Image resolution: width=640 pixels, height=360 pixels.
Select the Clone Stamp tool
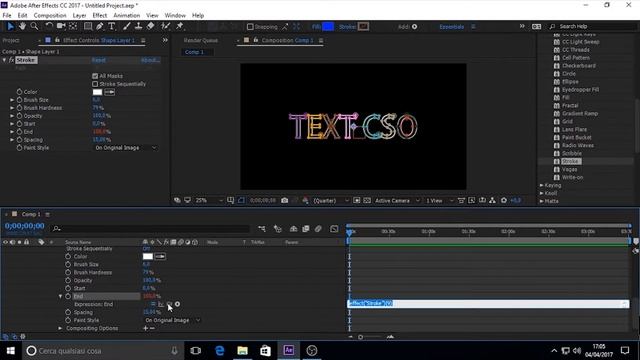click(x=138, y=27)
